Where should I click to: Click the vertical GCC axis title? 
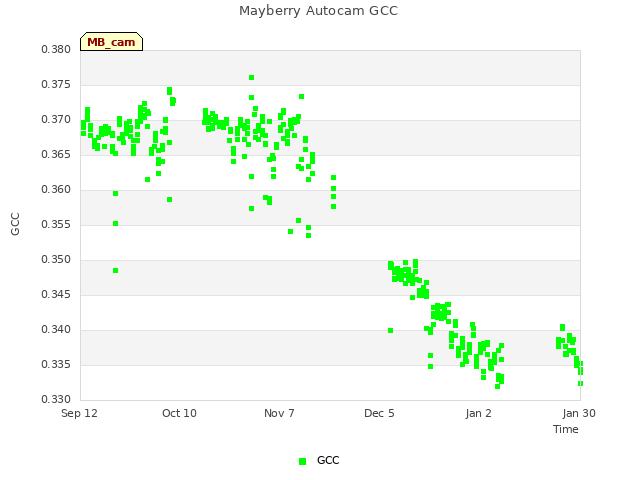[x=15, y=224]
